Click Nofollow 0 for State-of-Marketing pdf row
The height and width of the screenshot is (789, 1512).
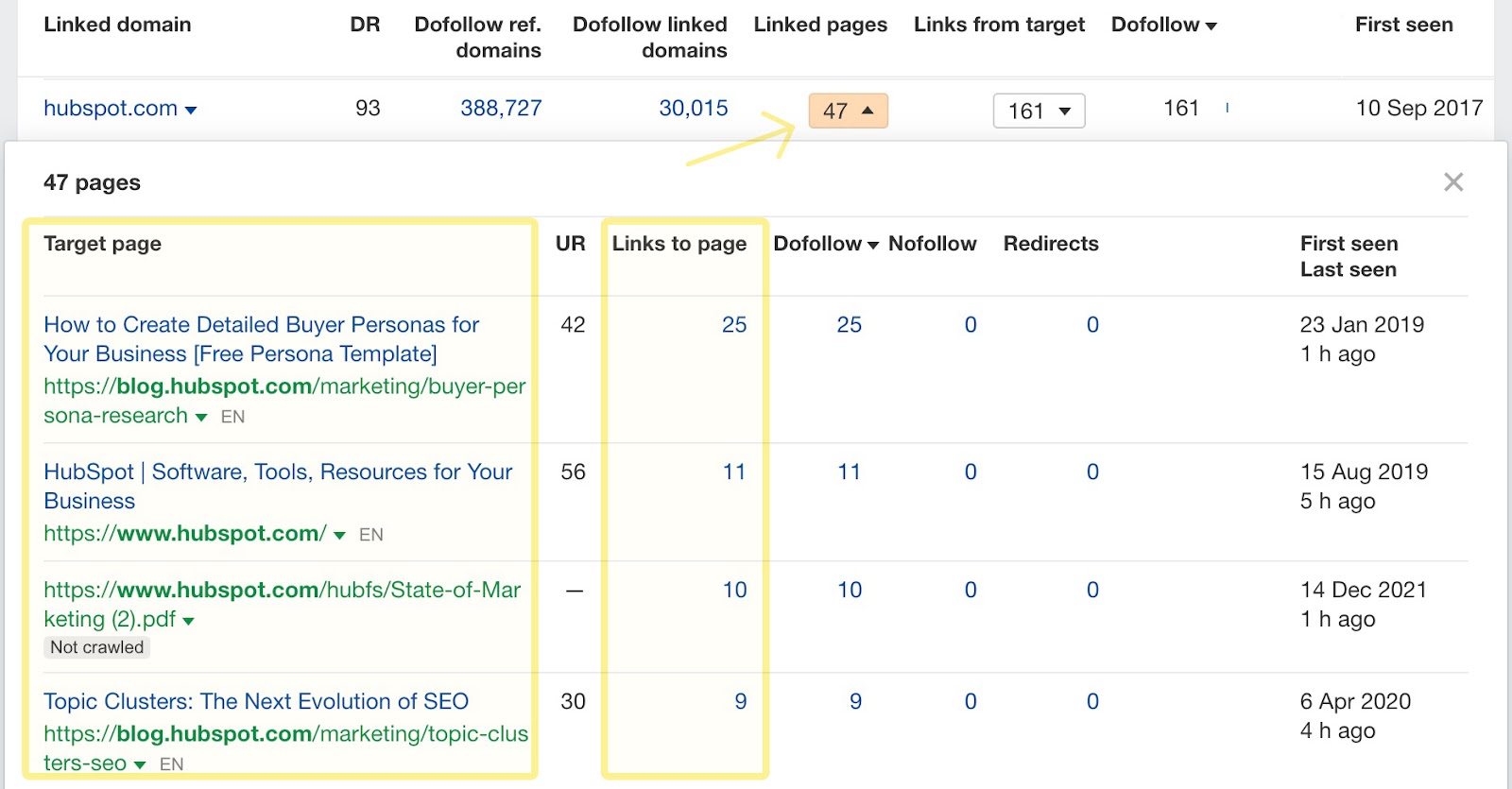971,590
